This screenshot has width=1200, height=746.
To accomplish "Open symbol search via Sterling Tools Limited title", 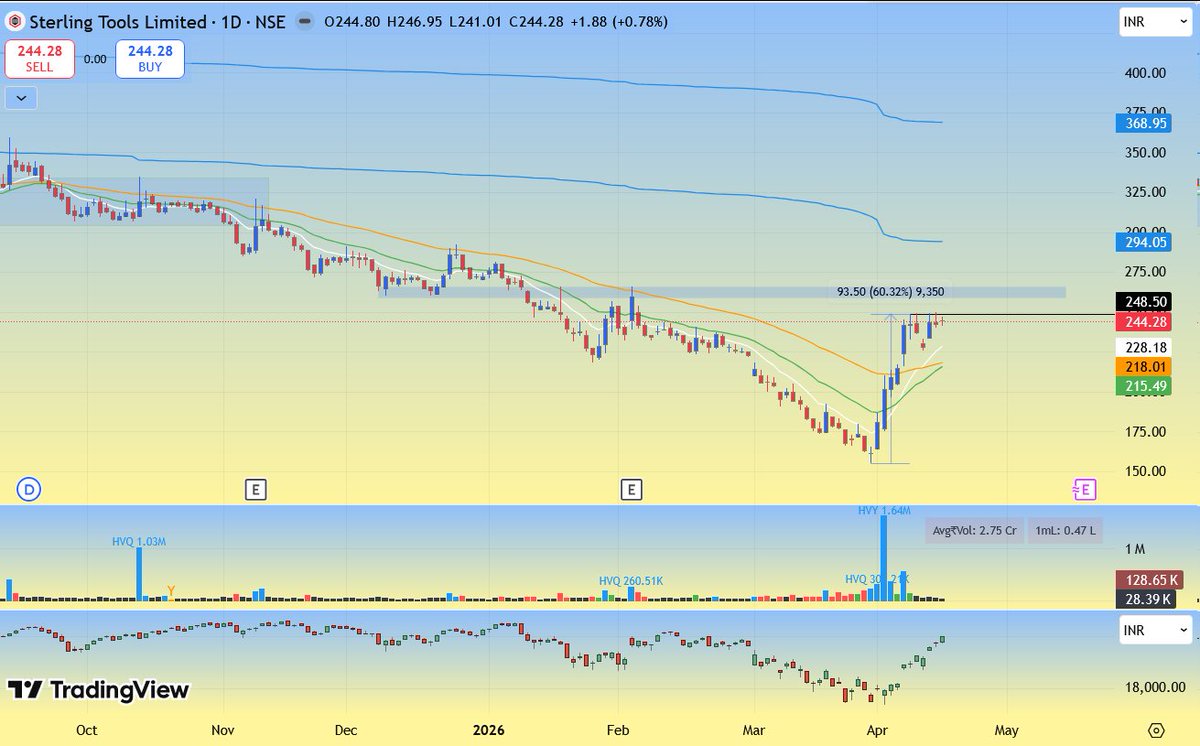I will point(118,21).
